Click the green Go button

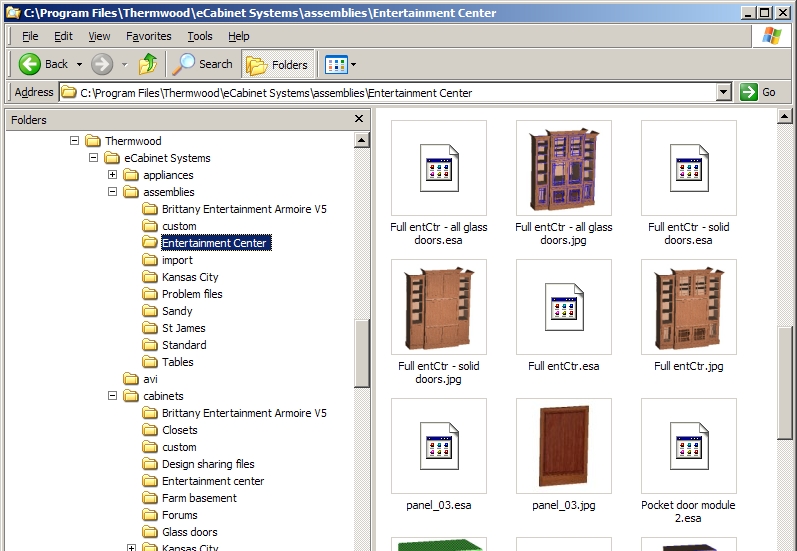[758, 93]
